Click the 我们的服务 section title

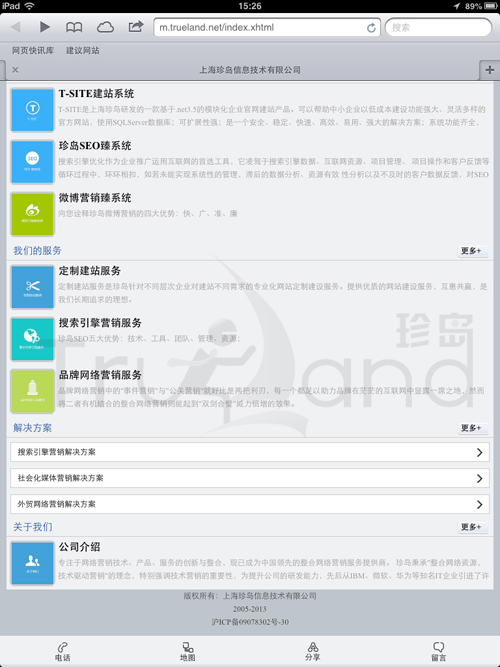coord(37,251)
